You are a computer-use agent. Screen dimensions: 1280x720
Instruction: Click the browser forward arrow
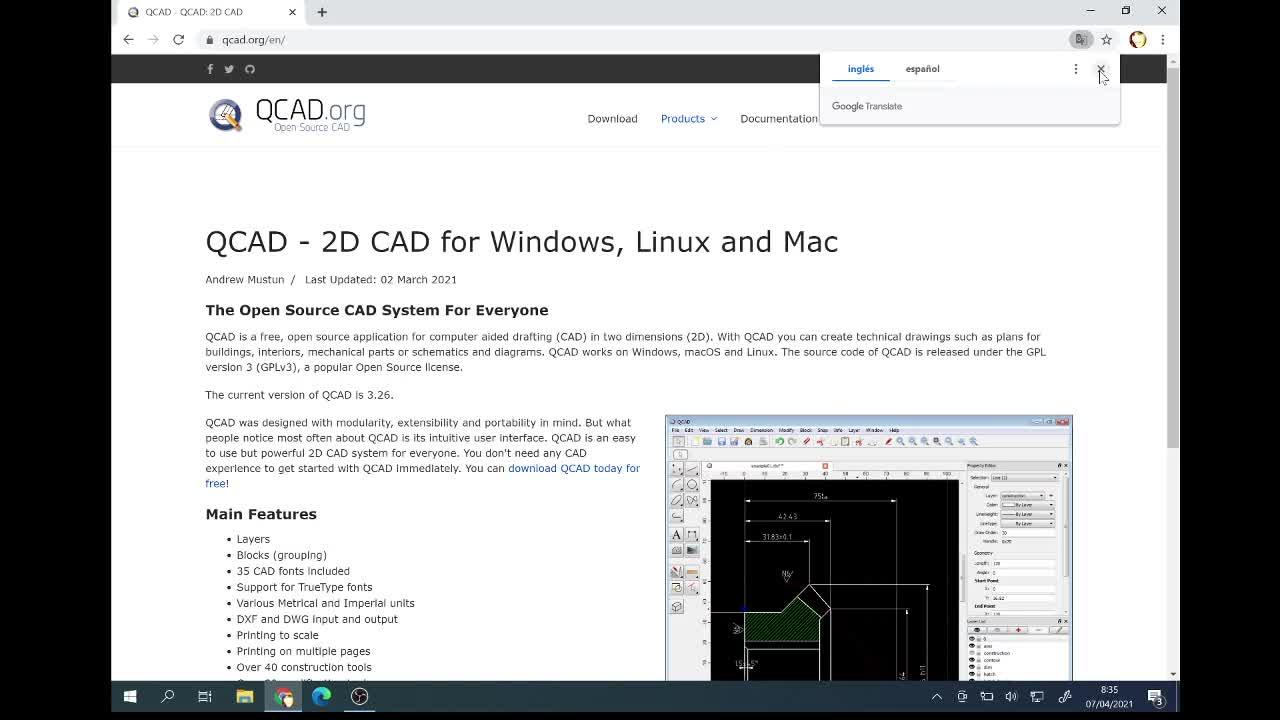coord(153,39)
